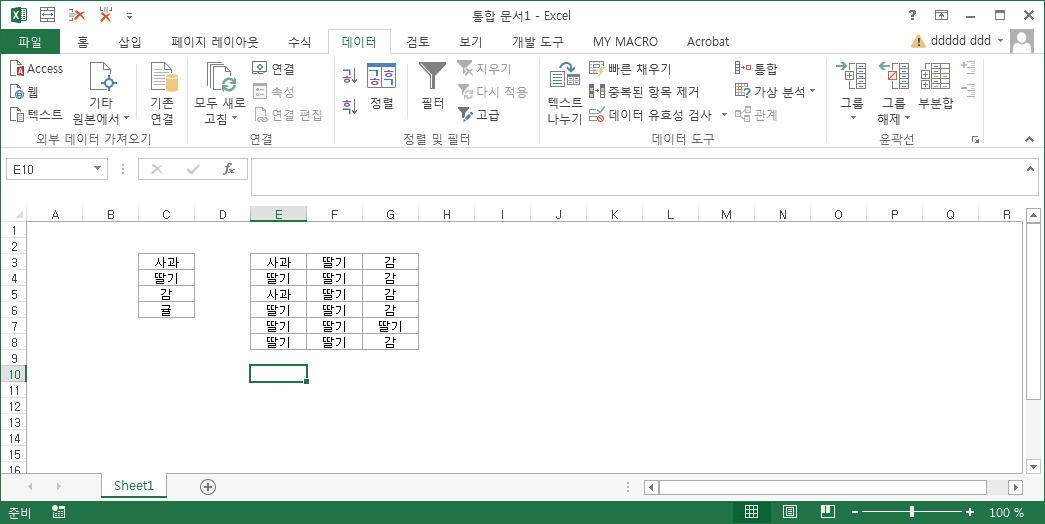Image resolution: width=1045 pixels, height=524 pixels.
Task: Click the macro recording status bar icon
Action: click(59, 512)
